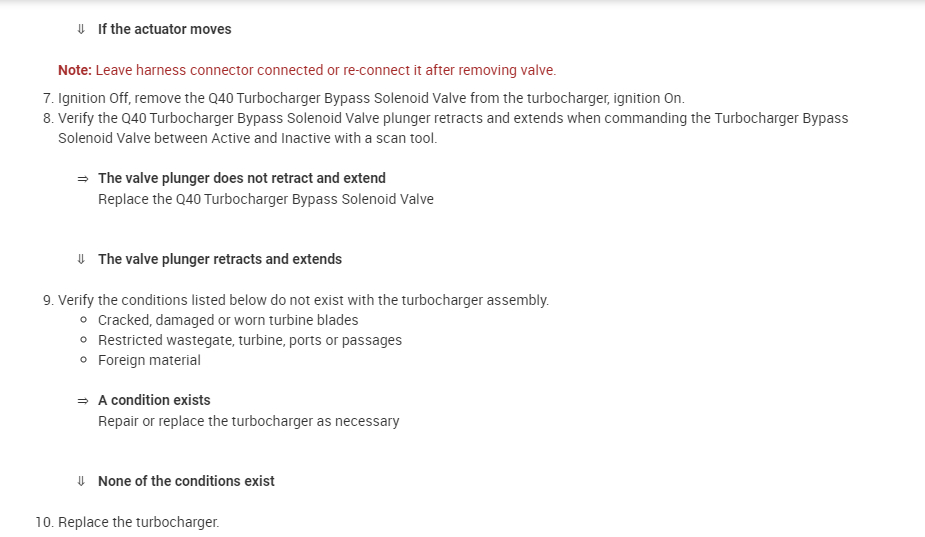Click the down arrow beside "plunger retracts and extends"
The width and height of the screenshot is (925, 537).
(81, 259)
